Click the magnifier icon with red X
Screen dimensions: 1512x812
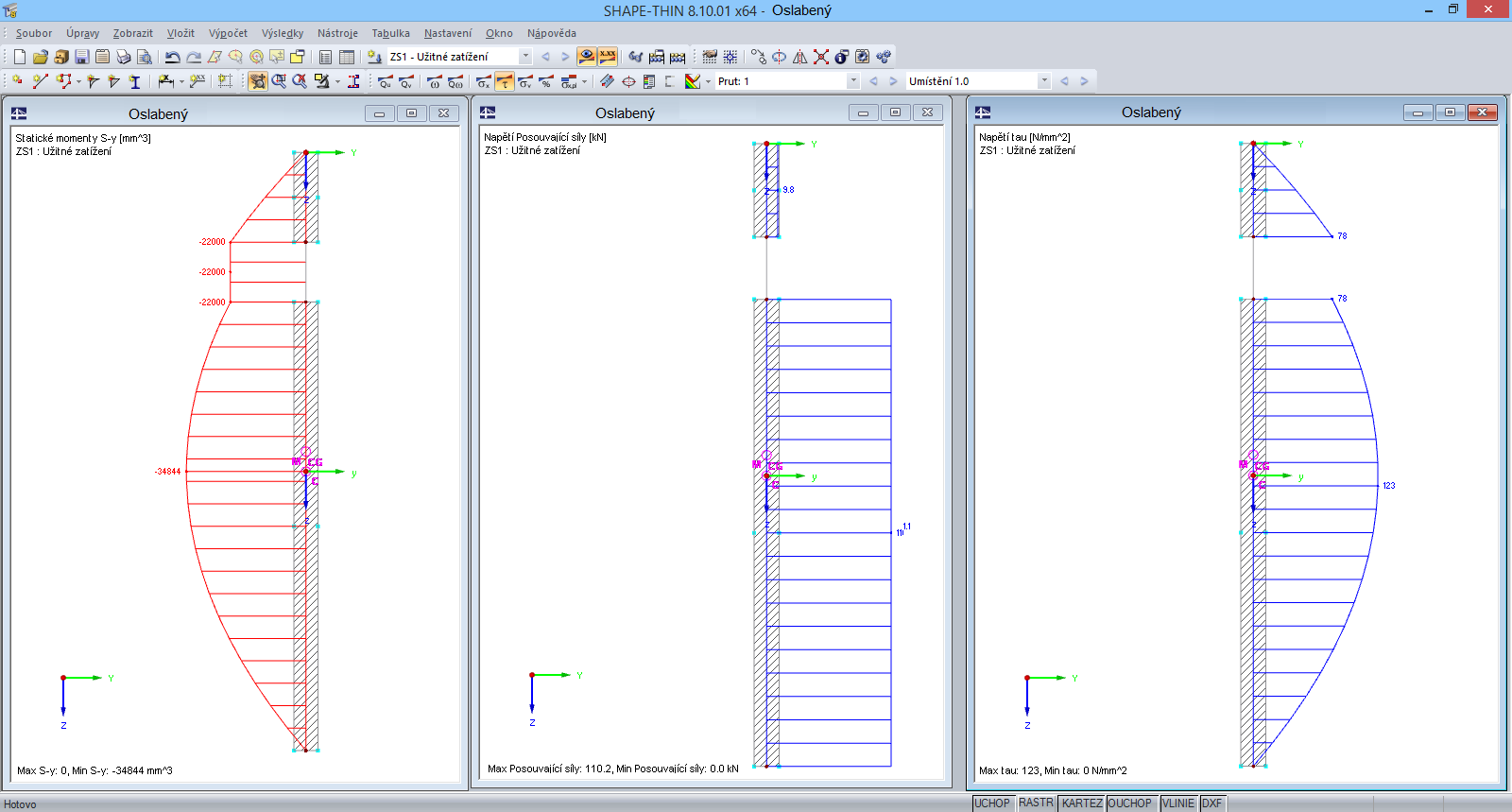300,81
